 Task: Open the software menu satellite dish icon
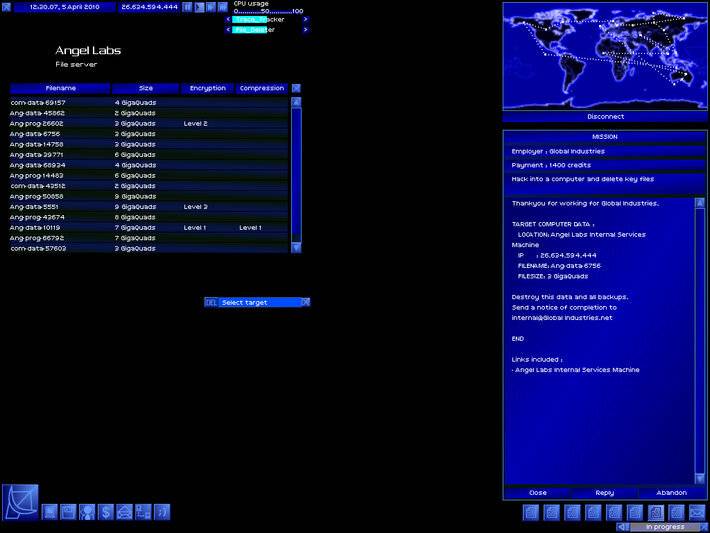tap(20, 500)
